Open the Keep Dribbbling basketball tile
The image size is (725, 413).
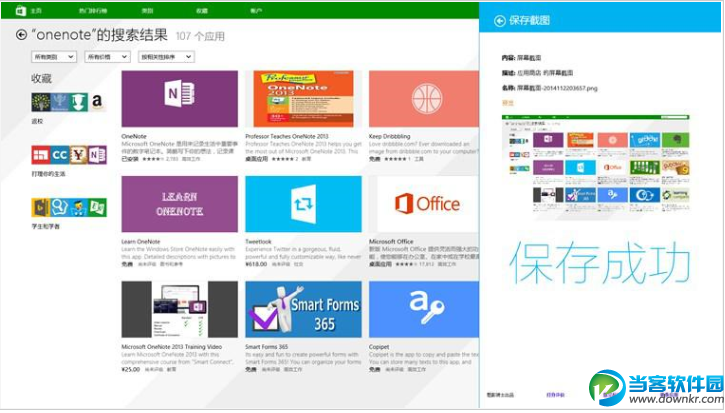(x=424, y=99)
